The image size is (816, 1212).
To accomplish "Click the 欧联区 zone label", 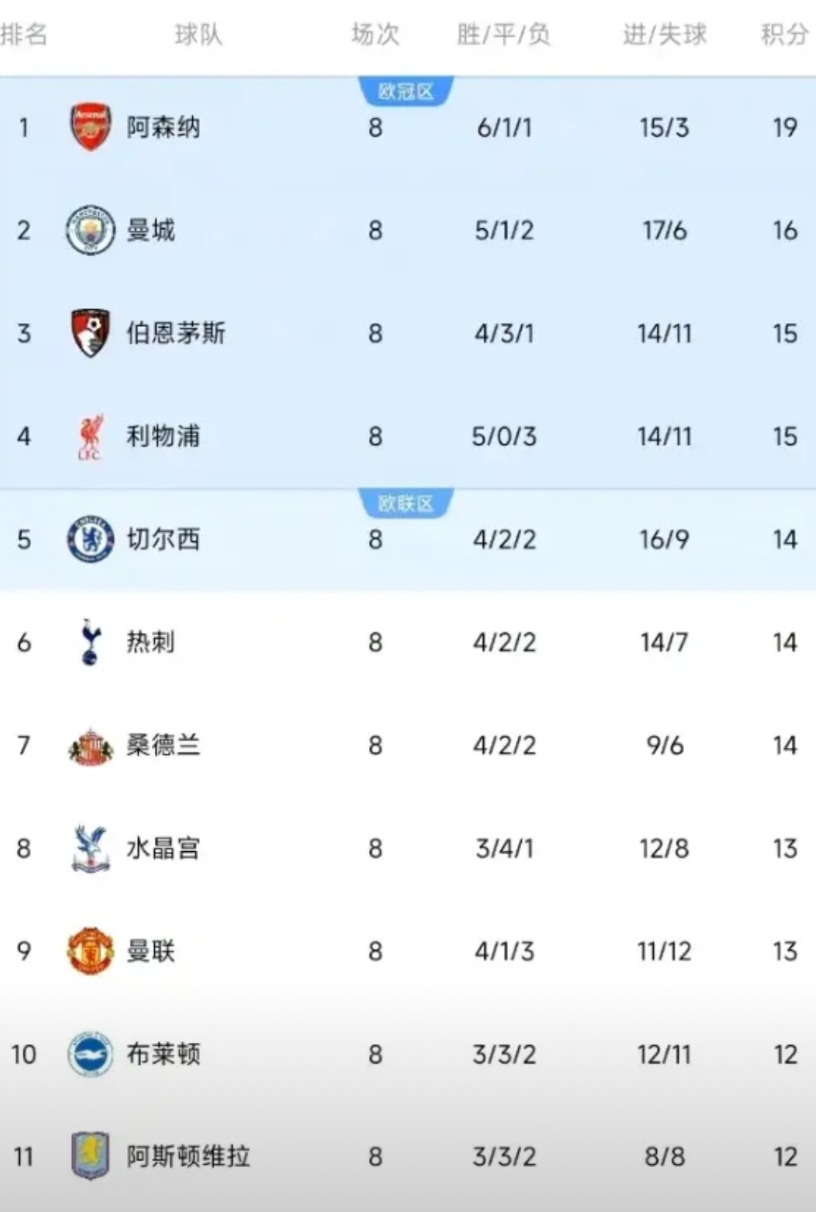I will tap(406, 504).
